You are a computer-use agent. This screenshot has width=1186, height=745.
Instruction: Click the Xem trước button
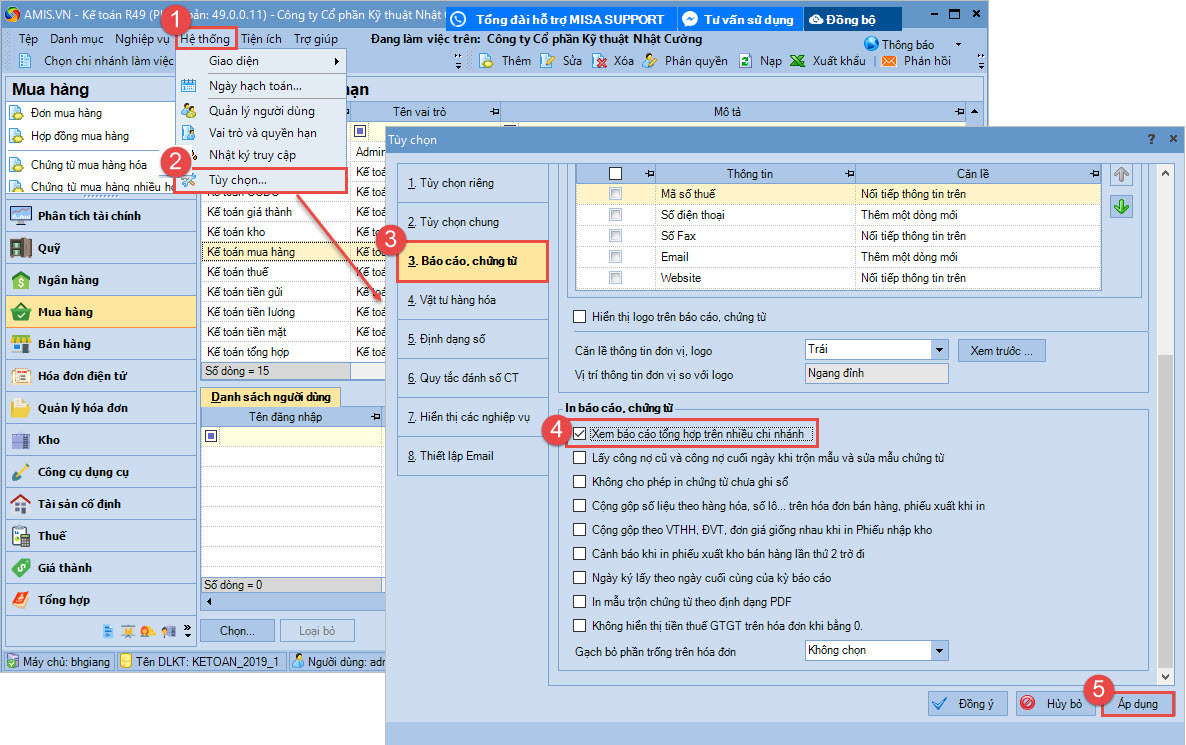pyautogui.click(x=1002, y=350)
